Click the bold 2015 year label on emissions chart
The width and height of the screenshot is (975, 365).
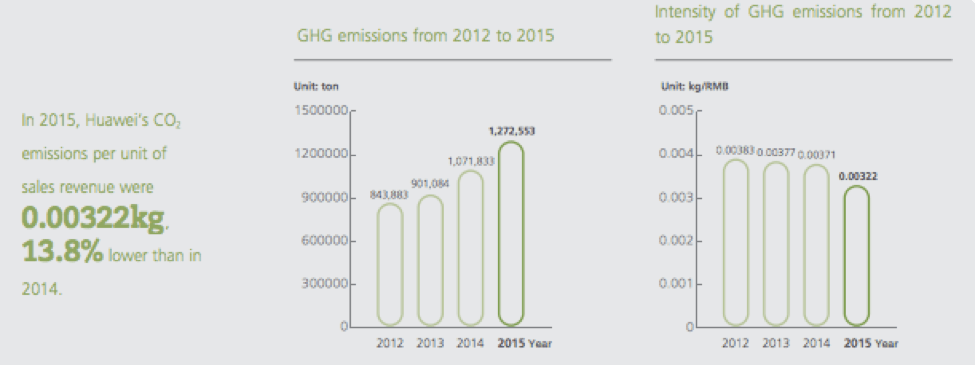pos(511,343)
